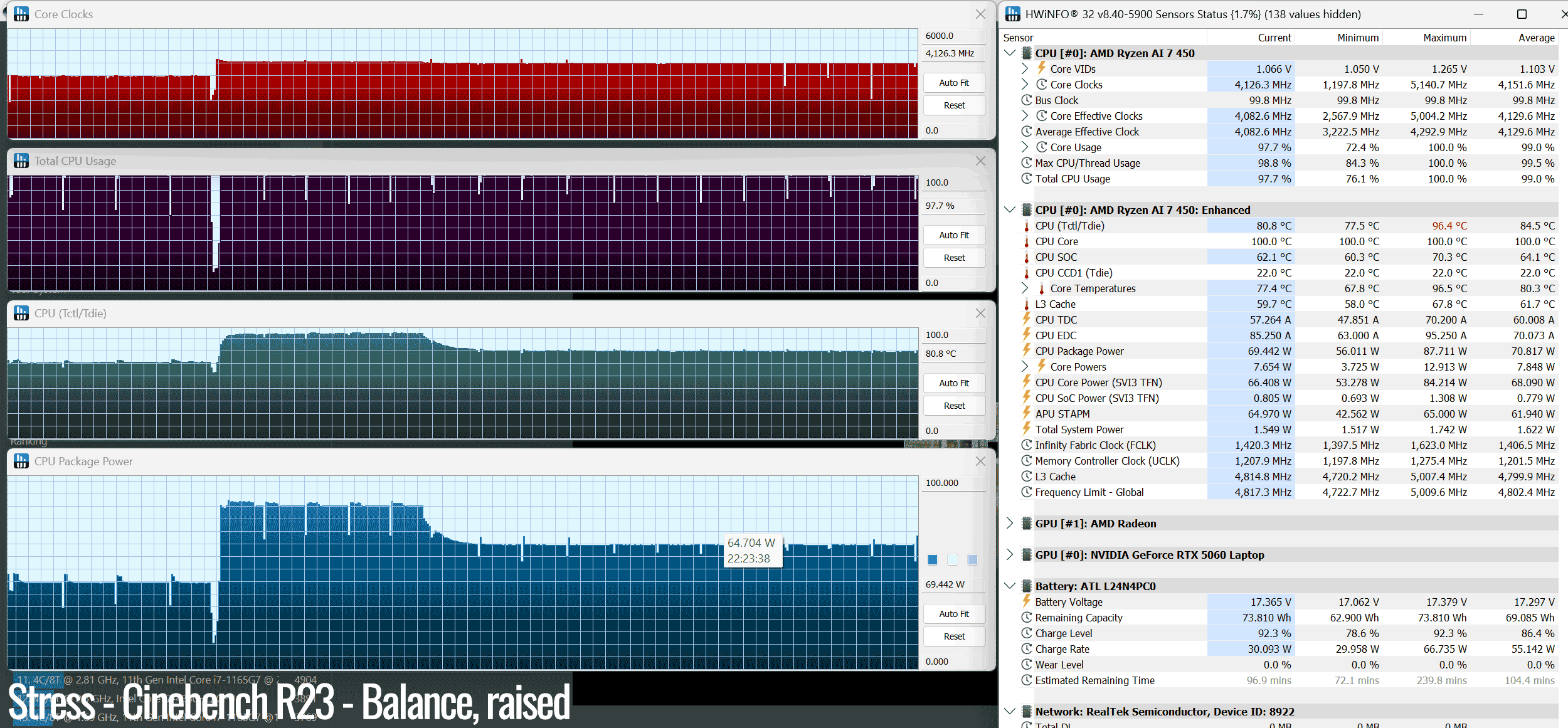
Task: Close the CPU (Tctl/Tdie) graph window
Action: pyautogui.click(x=980, y=313)
